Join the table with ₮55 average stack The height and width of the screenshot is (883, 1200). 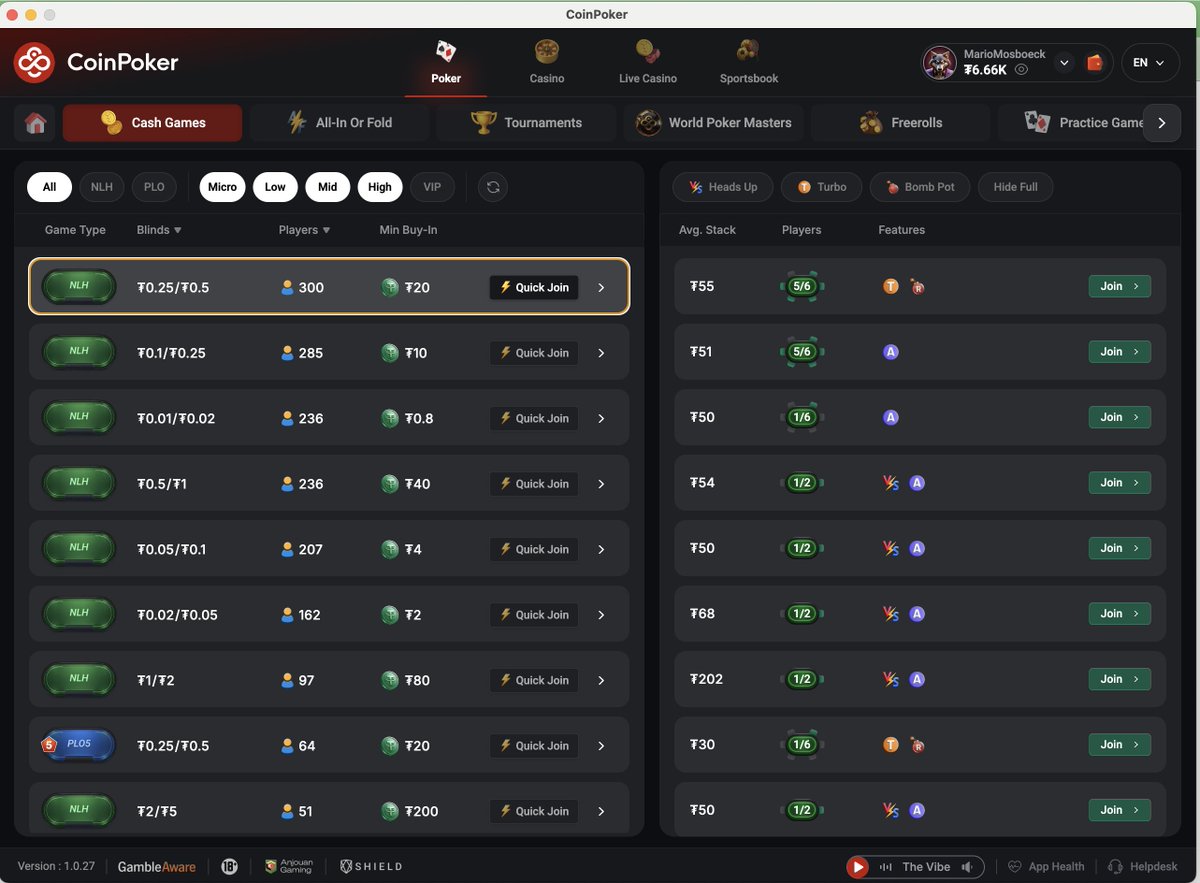point(1119,286)
